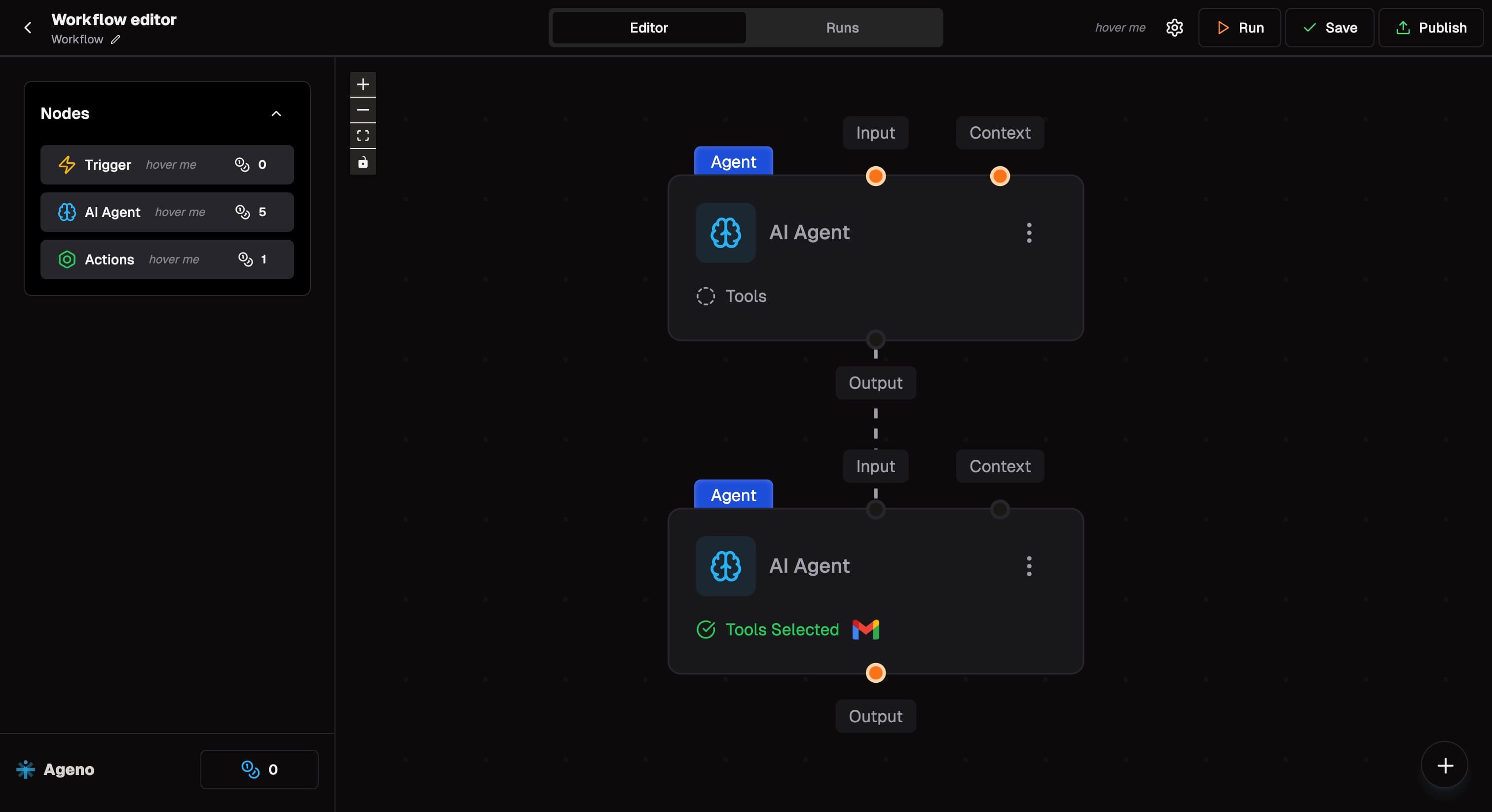Toggle canvas interactivity lock
Screen dimensions: 1492x812
coord(363,162)
